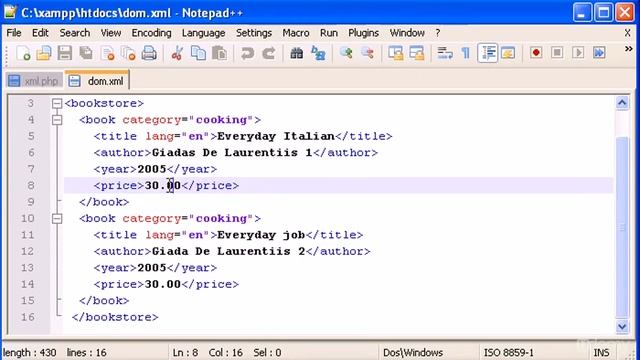Open the Edit menu
Viewport: 640px width, 360px height.
click(40, 33)
